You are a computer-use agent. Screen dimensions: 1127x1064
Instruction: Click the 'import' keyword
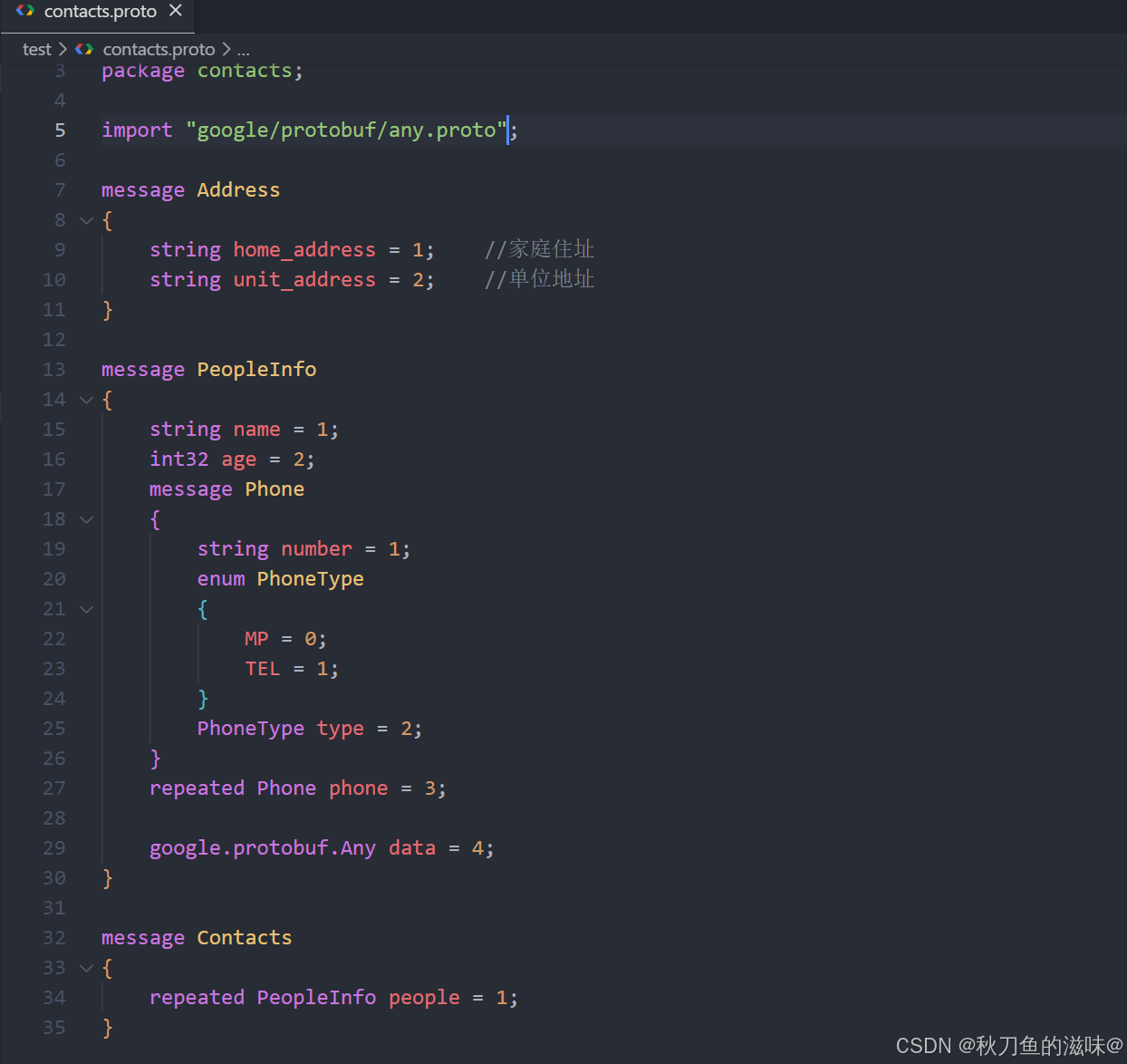[x=137, y=131]
